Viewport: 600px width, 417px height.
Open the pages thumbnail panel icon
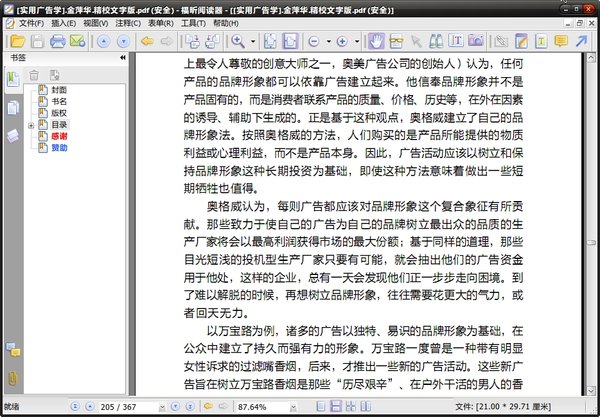tap(13, 107)
